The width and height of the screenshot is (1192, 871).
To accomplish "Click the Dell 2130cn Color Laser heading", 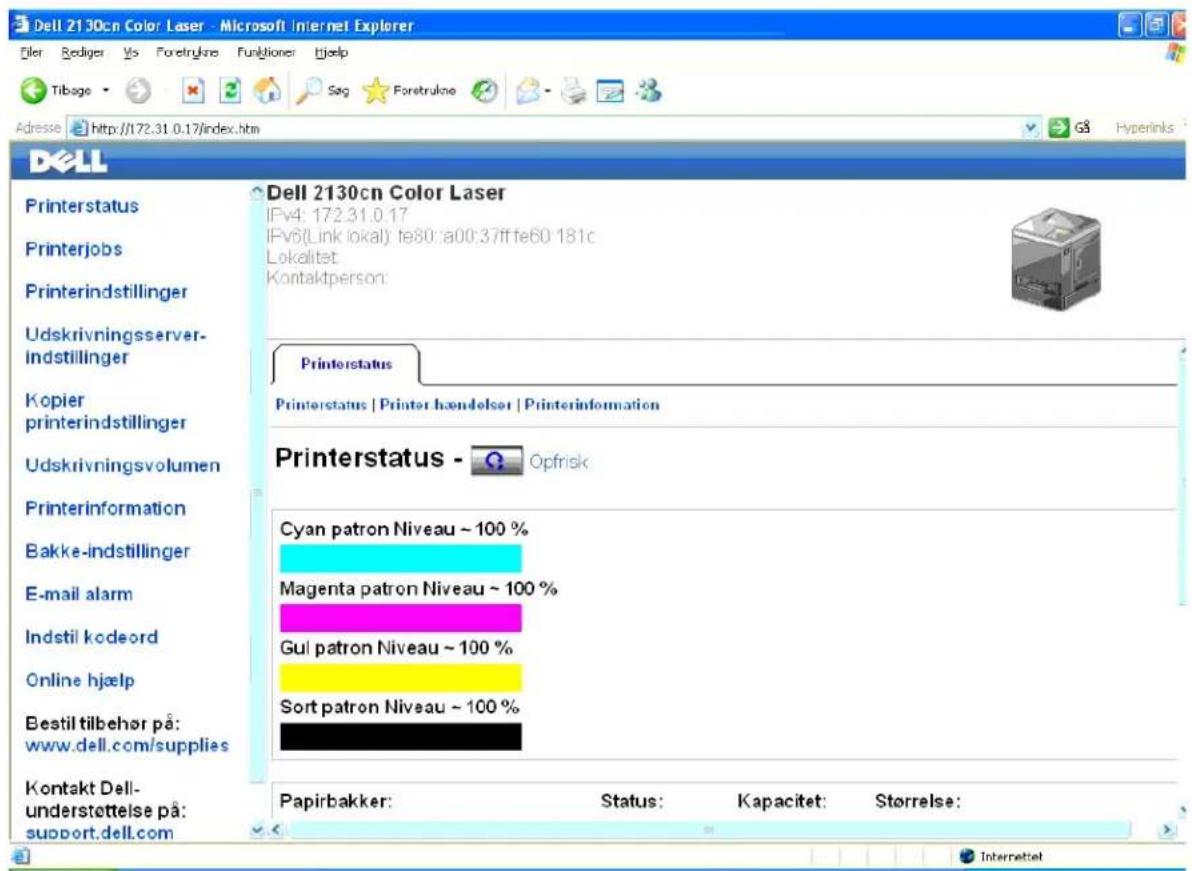I will click(386, 193).
